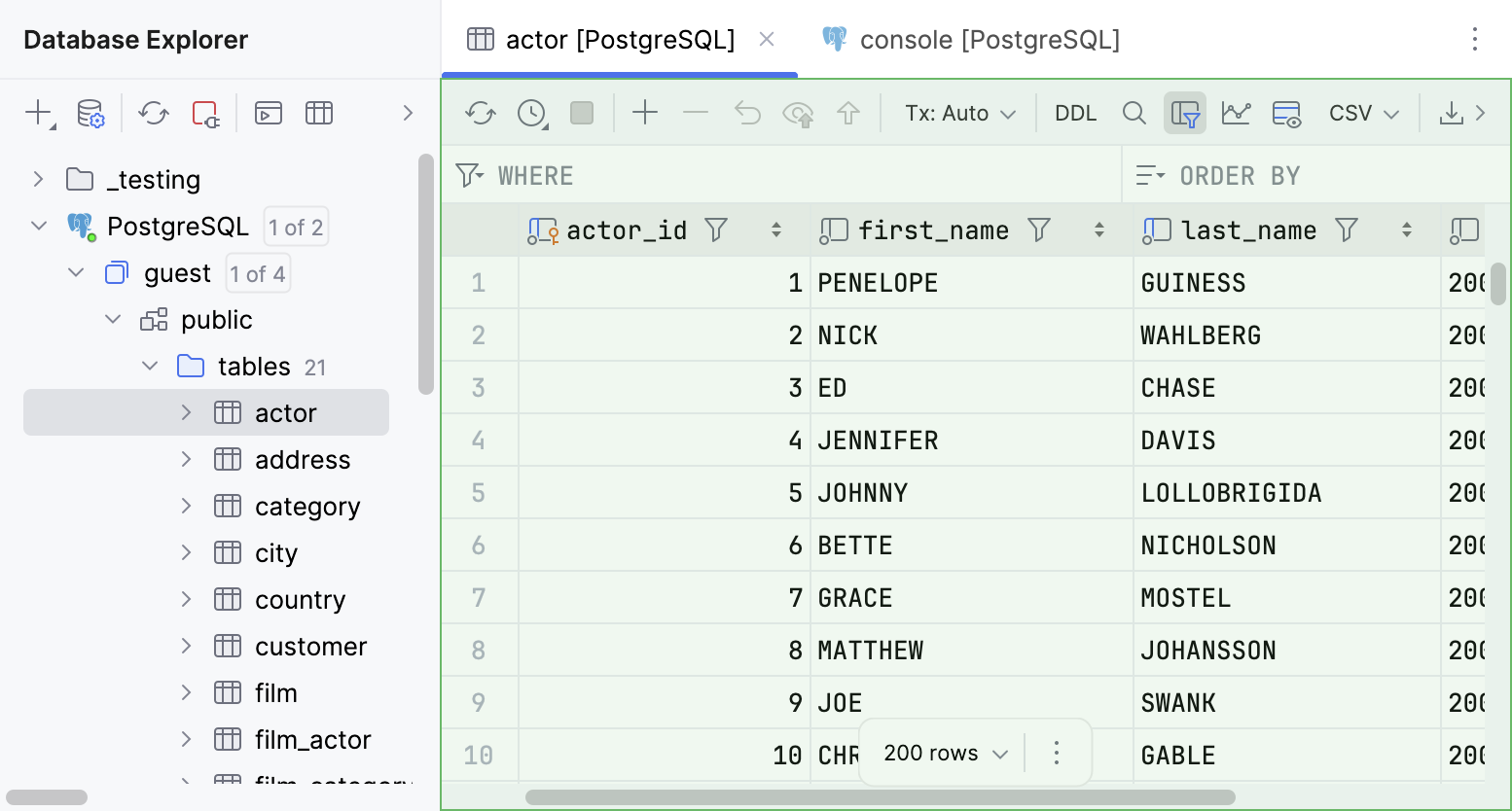Reload data in the actor table
The height and width of the screenshot is (811, 1512).
click(479, 113)
